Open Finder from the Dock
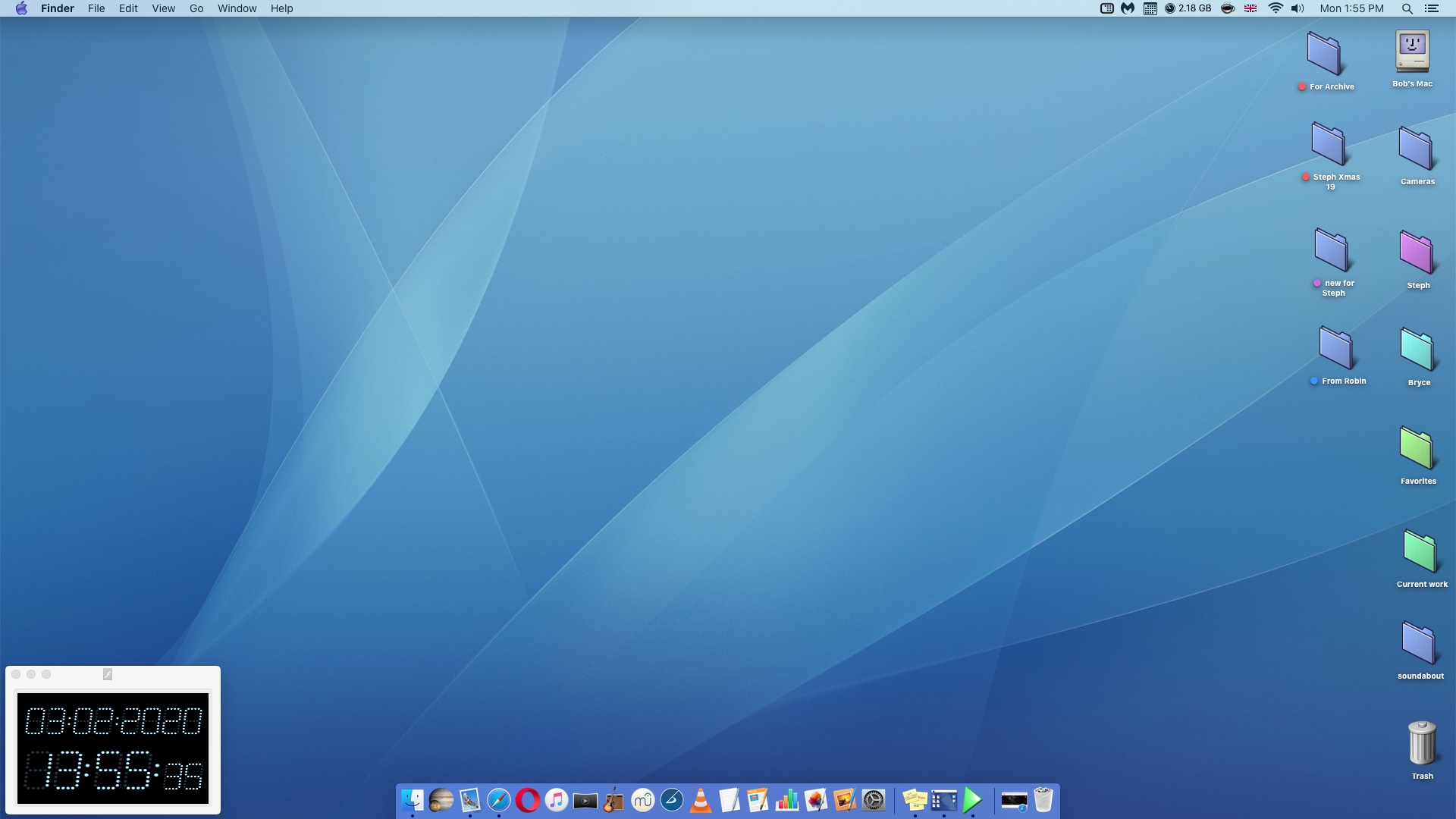This screenshot has height=819, width=1456. click(412, 800)
